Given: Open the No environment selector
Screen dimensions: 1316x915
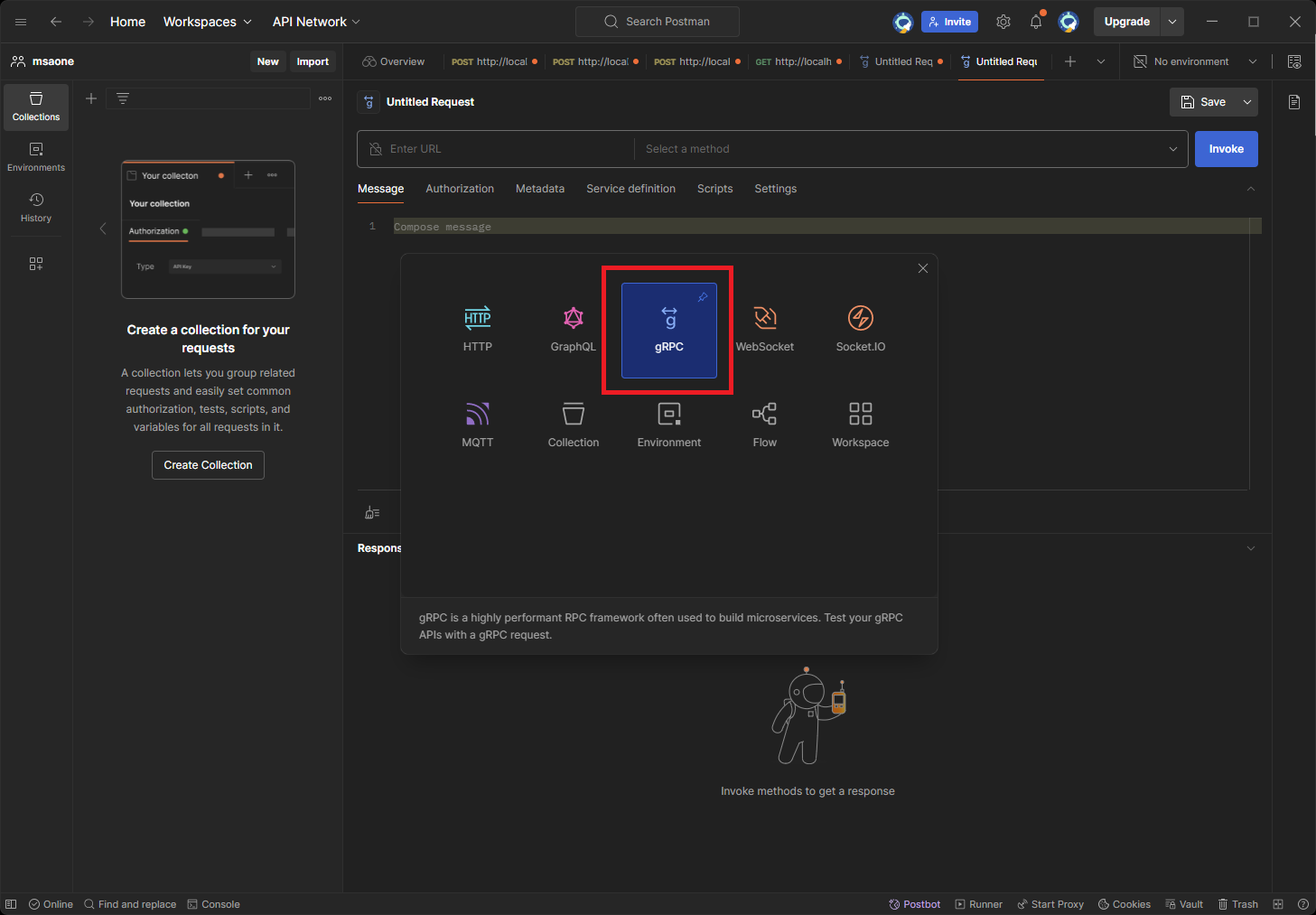Looking at the screenshot, I should 1194,61.
